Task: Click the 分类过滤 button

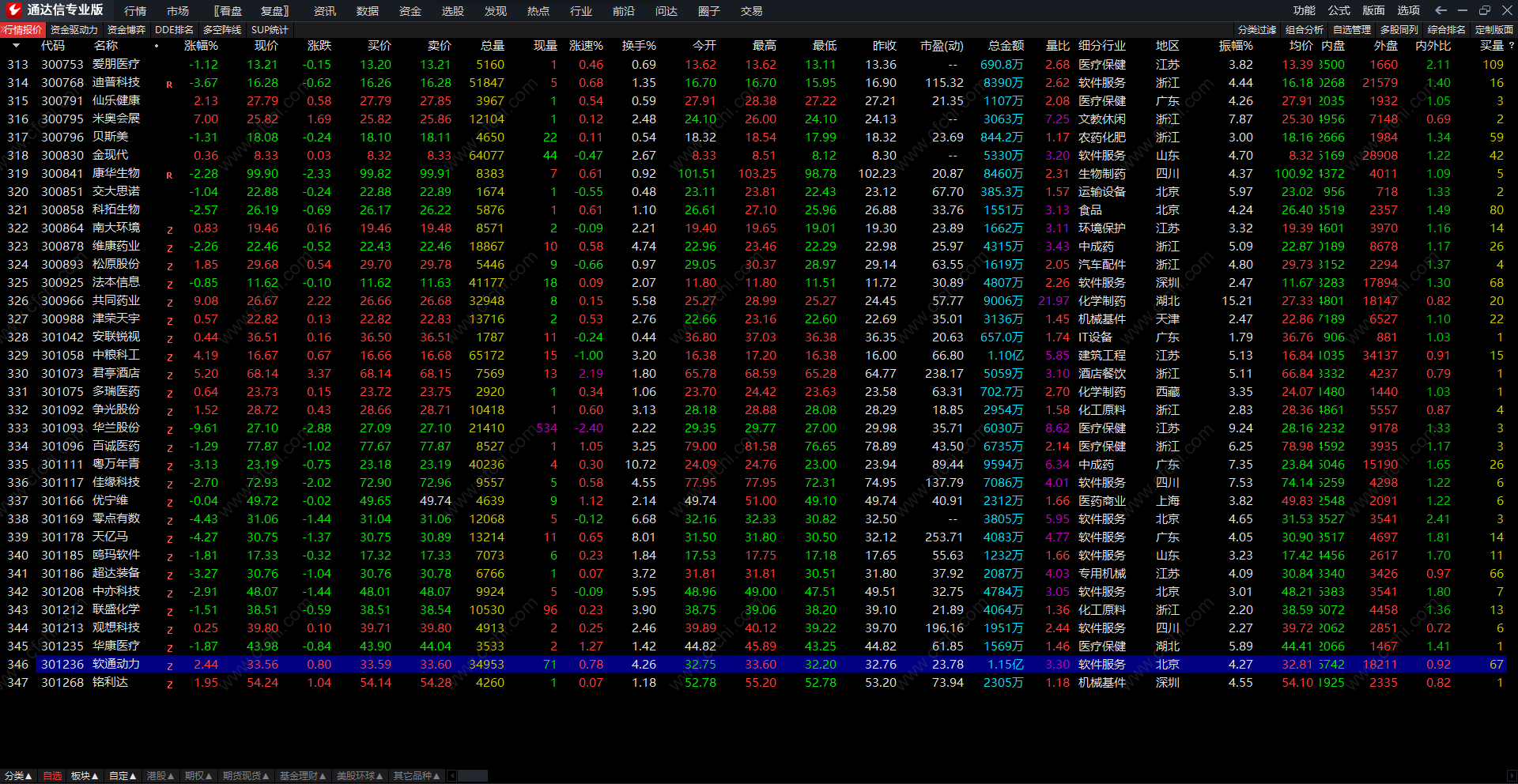Action: [x=1257, y=30]
